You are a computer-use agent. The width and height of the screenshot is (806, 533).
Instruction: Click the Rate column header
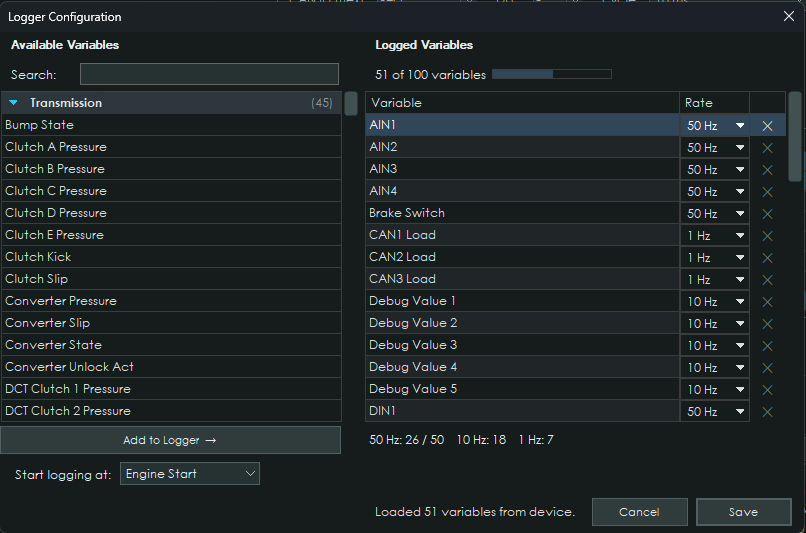[x=715, y=103]
